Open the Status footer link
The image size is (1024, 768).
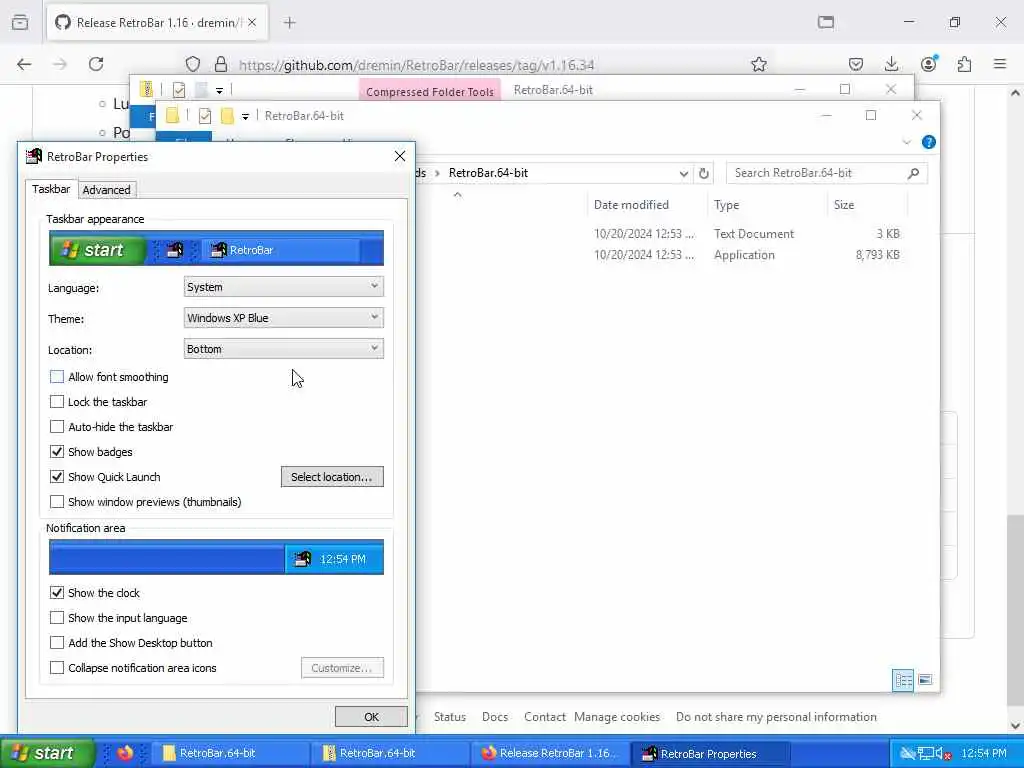coord(450,717)
